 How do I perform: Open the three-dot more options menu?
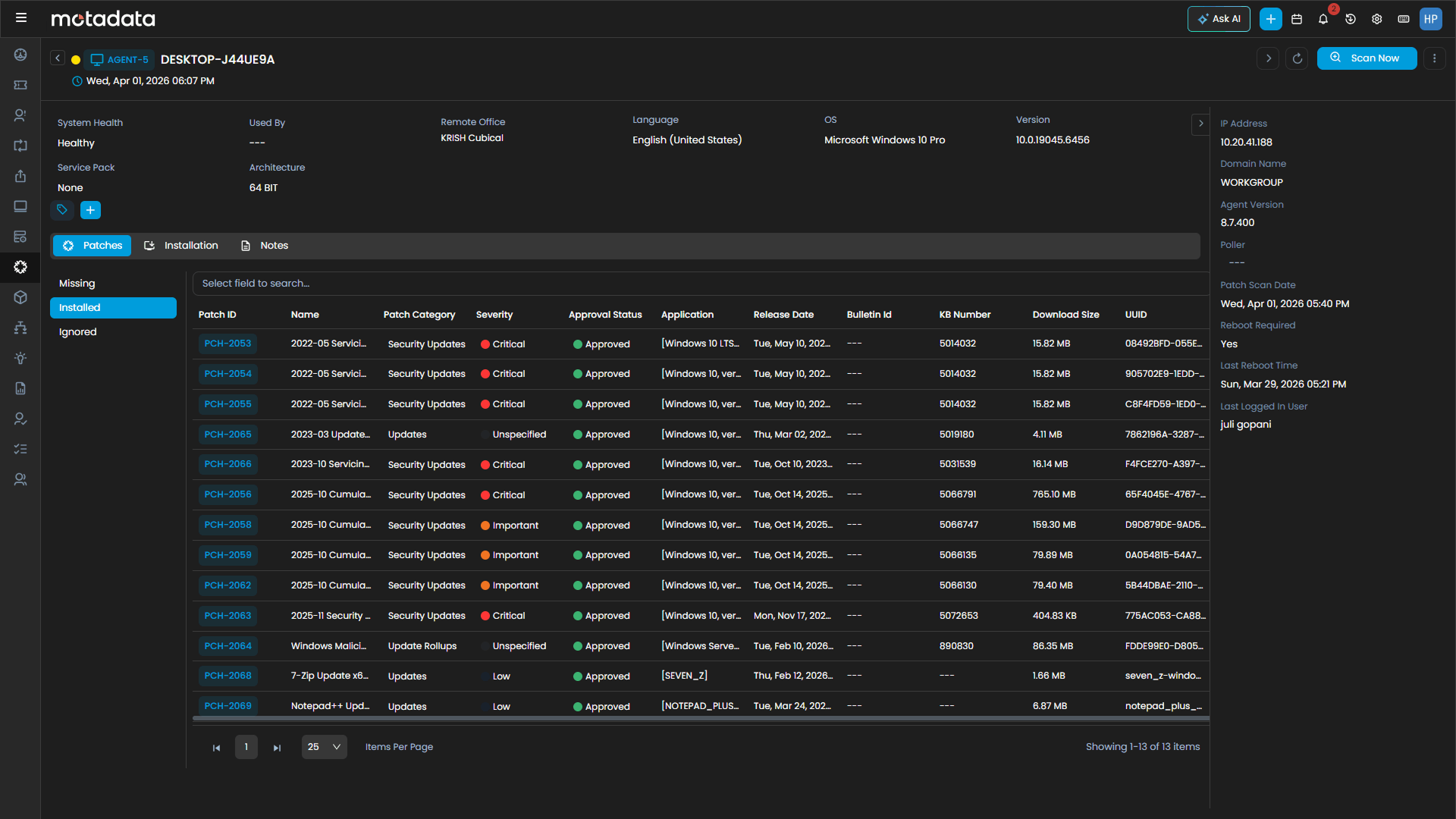tap(1434, 58)
